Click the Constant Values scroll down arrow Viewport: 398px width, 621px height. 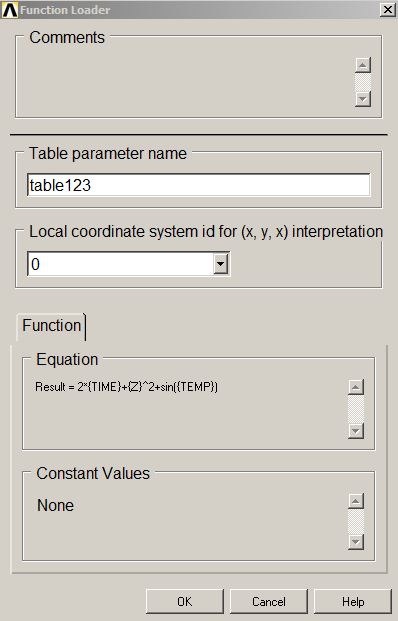tap(356, 541)
